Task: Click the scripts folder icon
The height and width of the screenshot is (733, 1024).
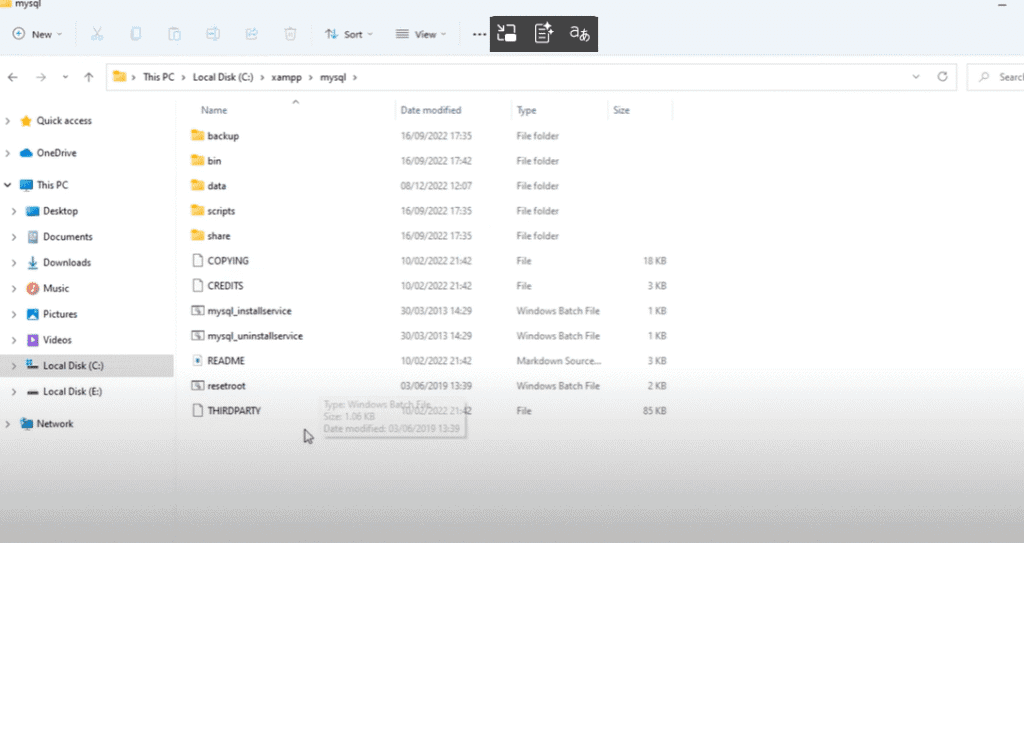Action: pos(197,210)
